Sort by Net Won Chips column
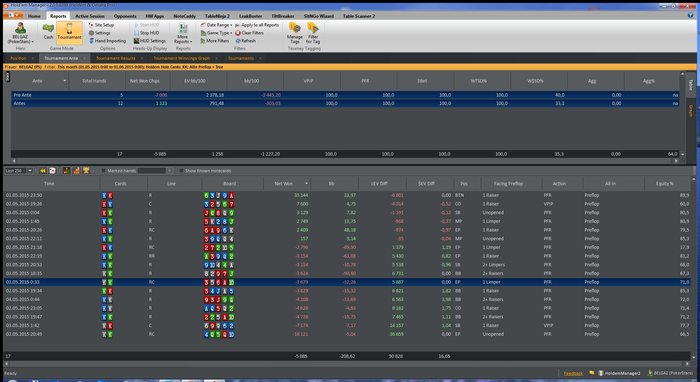The image size is (700, 382). point(145,81)
